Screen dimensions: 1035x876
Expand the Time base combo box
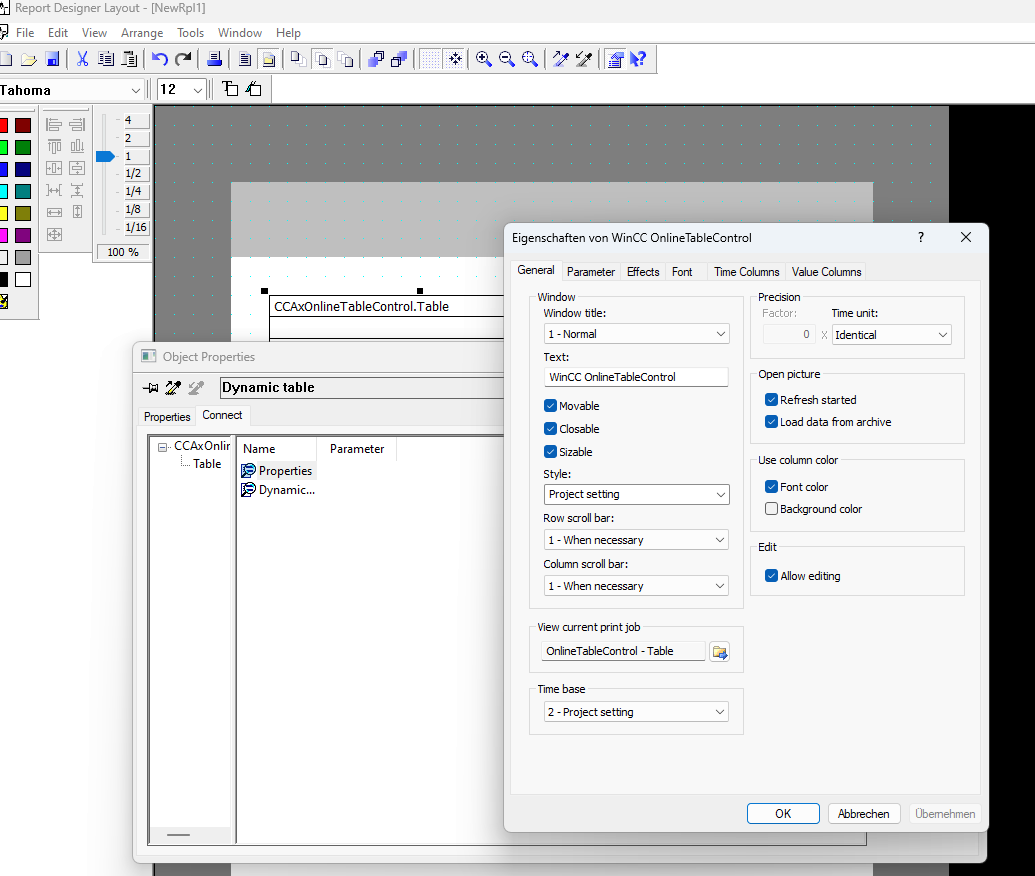click(636, 712)
